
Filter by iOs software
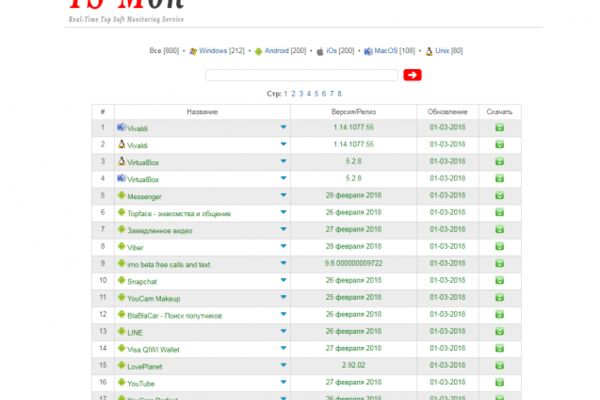tap(331, 51)
